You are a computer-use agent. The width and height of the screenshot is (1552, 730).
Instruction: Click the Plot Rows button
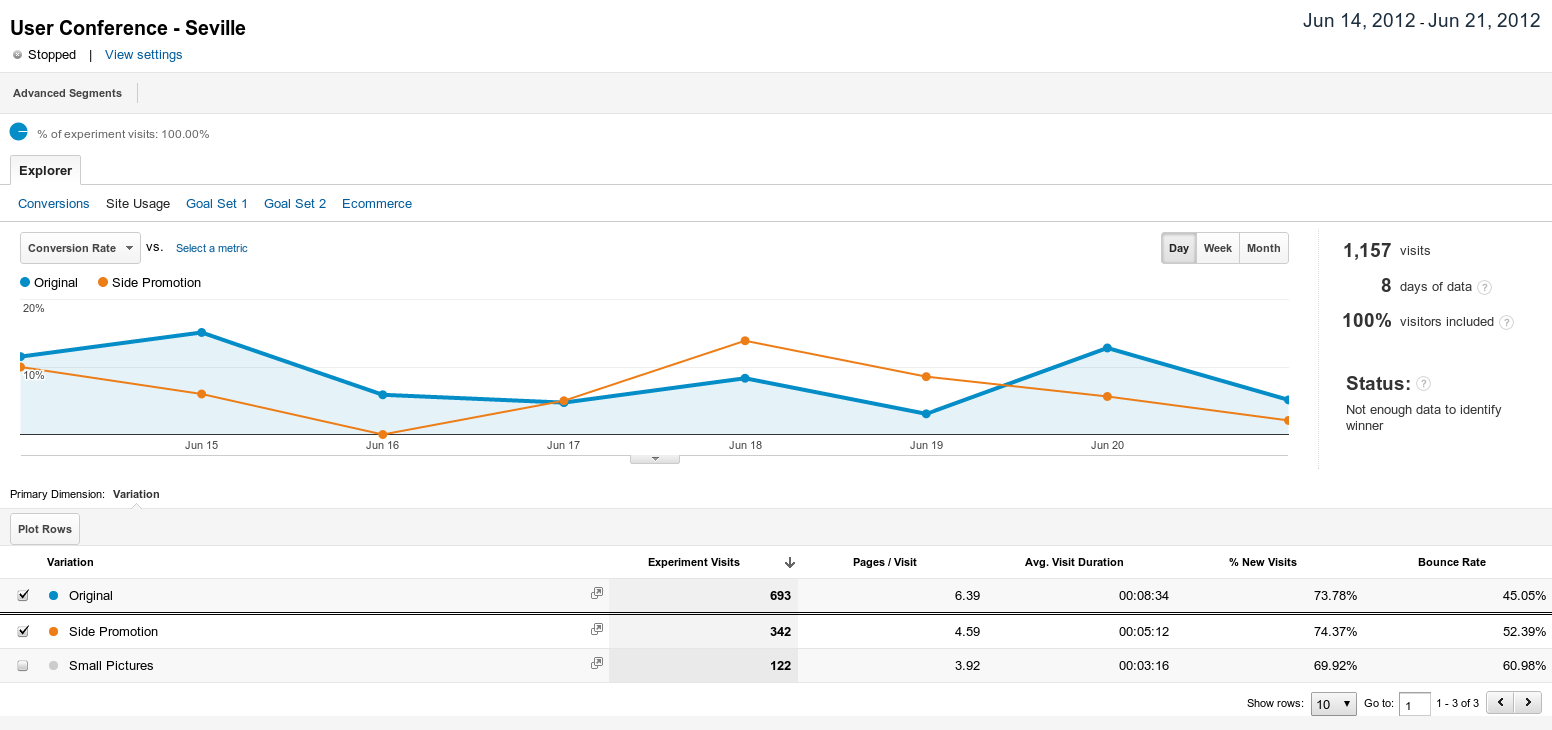(45, 529)
